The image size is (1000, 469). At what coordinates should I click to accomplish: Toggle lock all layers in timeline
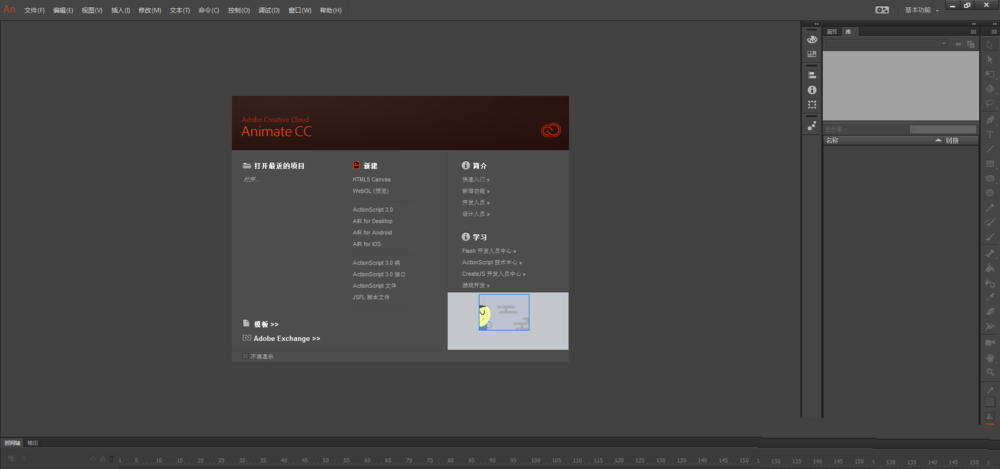pos(102,459)
